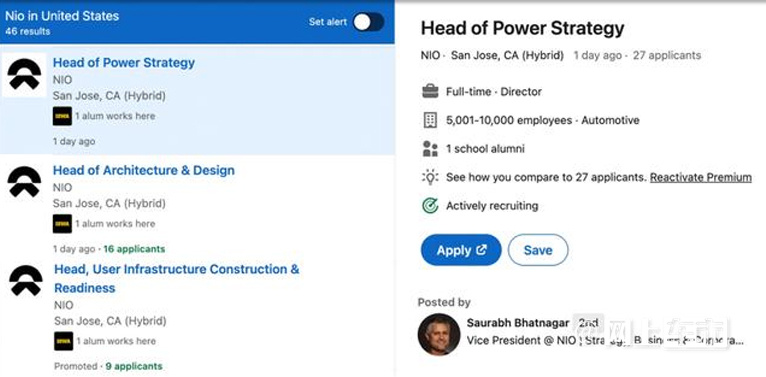Click the briefcase icon next to Full-time
766x377 pixels.
pos(430,91)
